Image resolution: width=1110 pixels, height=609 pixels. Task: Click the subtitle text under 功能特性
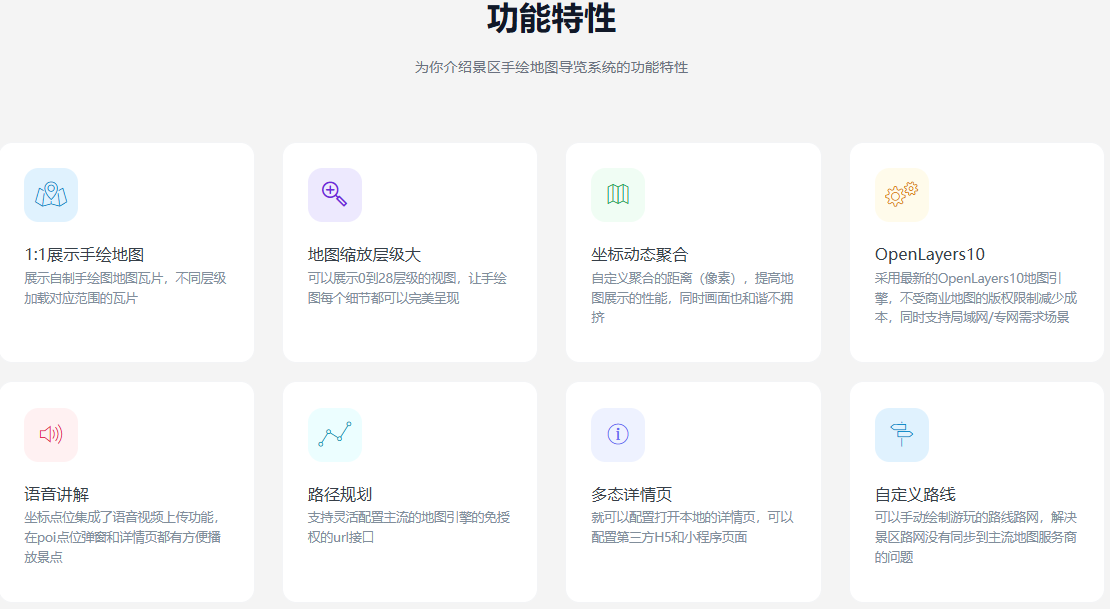click(551, 67)
